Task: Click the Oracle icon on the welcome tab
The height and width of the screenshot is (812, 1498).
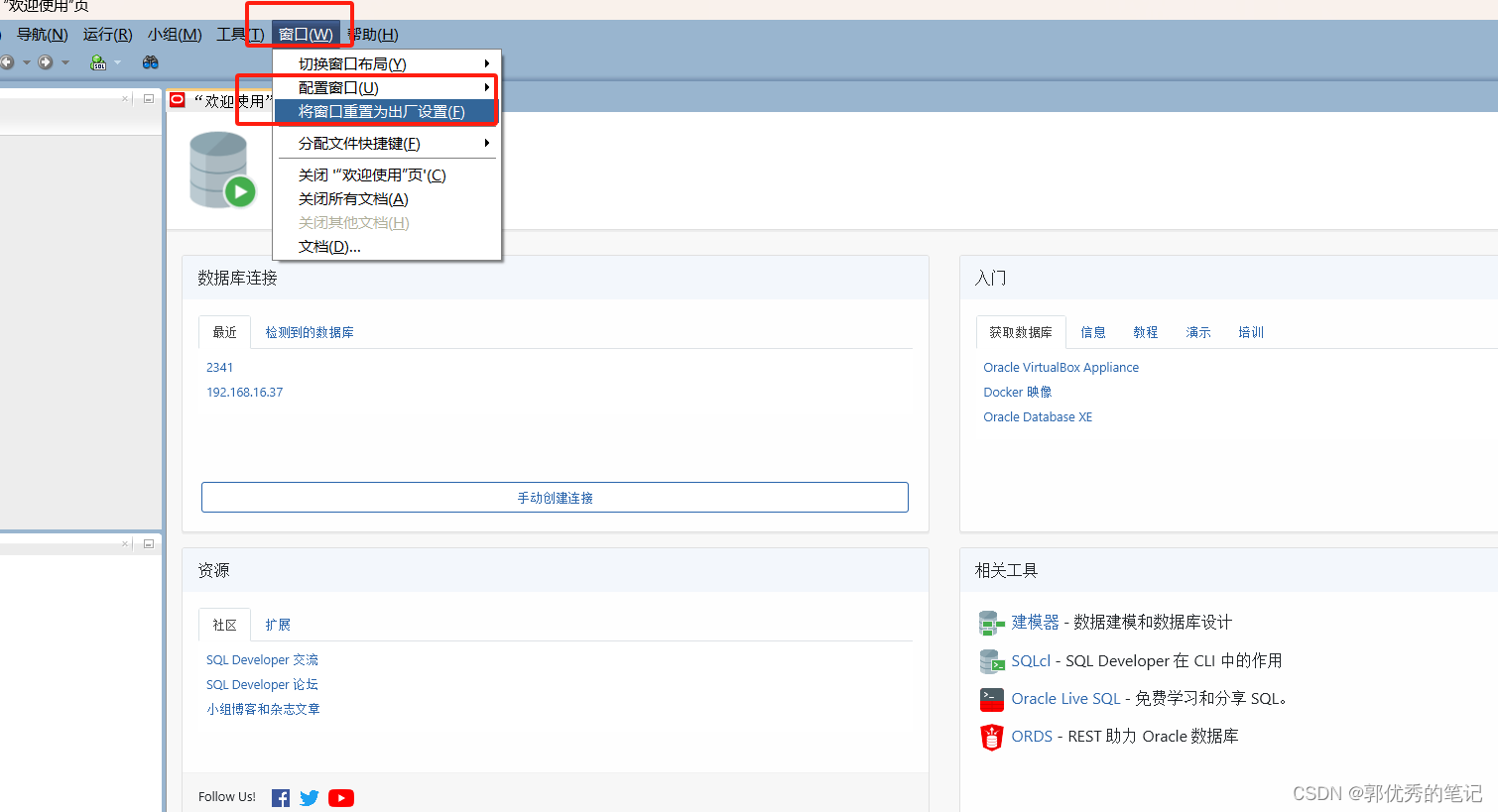Action: pos(178,100)
